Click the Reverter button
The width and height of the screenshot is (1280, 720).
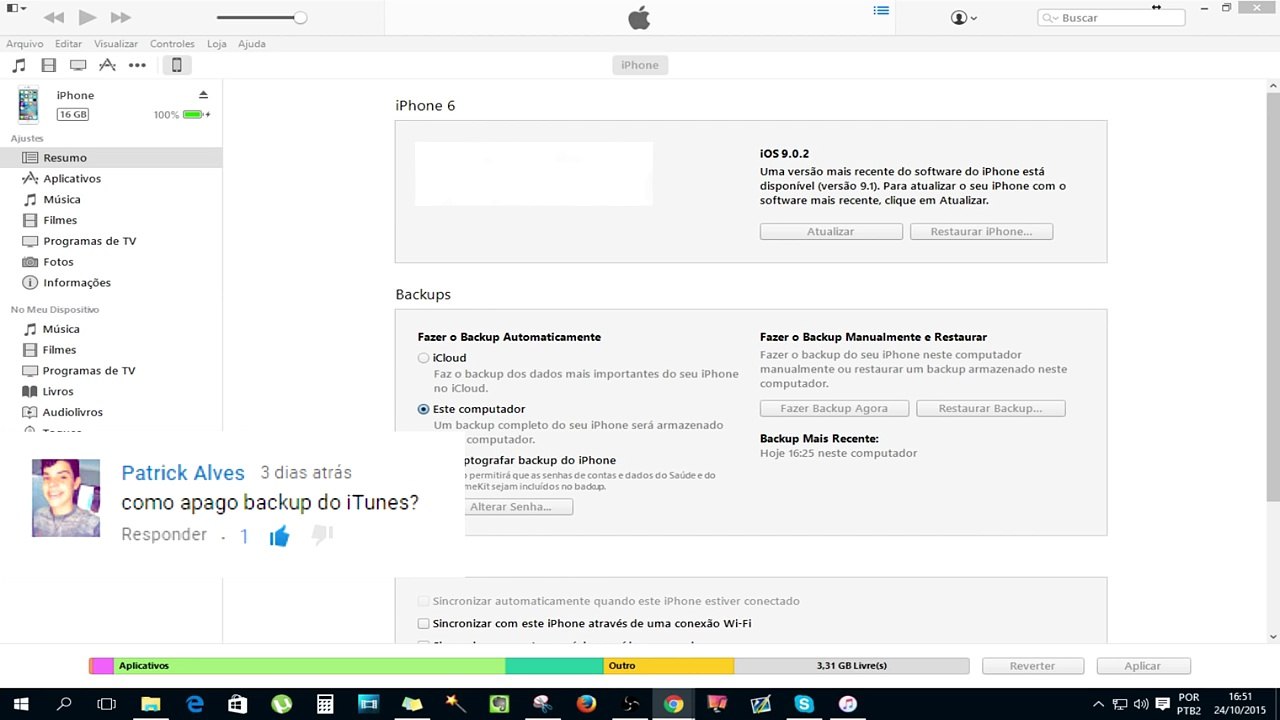coord(1032,666)
